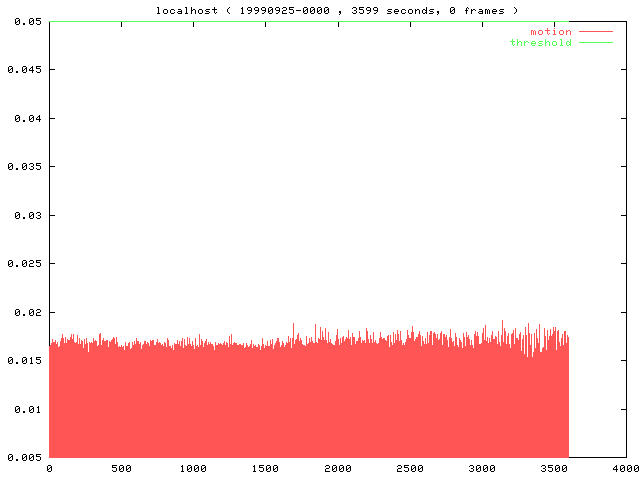Viewport: 640px width, 480px height.
Task: Click the 2000 x-axis tick label
Action: tap(338, 468)
